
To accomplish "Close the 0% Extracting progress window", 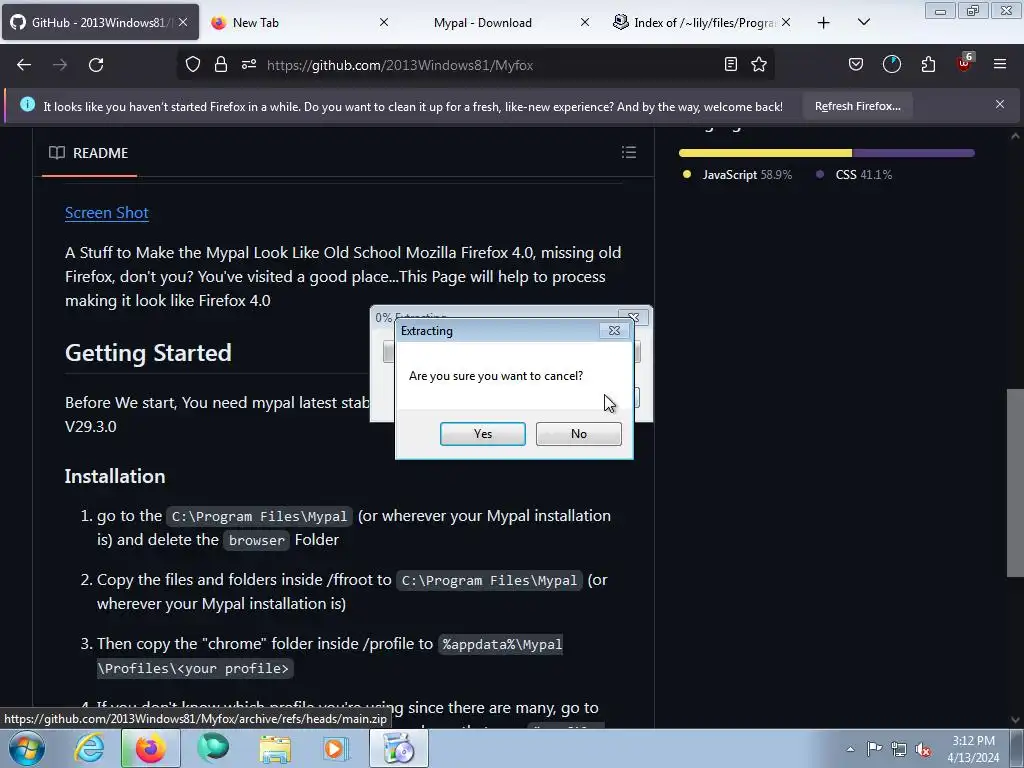I will 633,317.
